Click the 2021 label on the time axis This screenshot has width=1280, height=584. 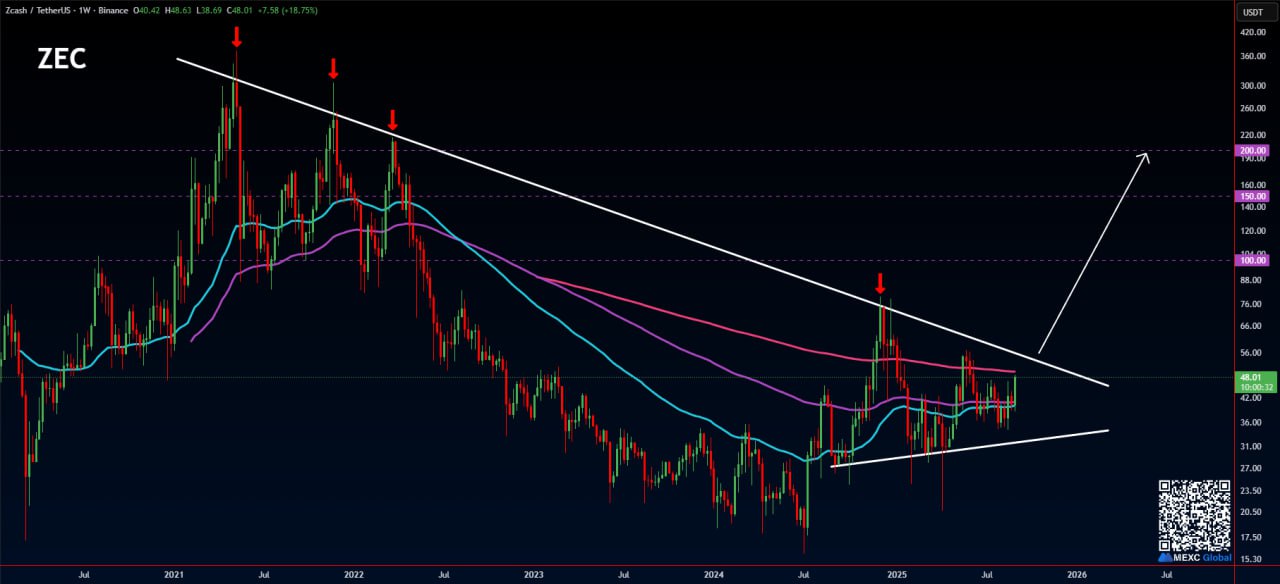coord(174,575)
